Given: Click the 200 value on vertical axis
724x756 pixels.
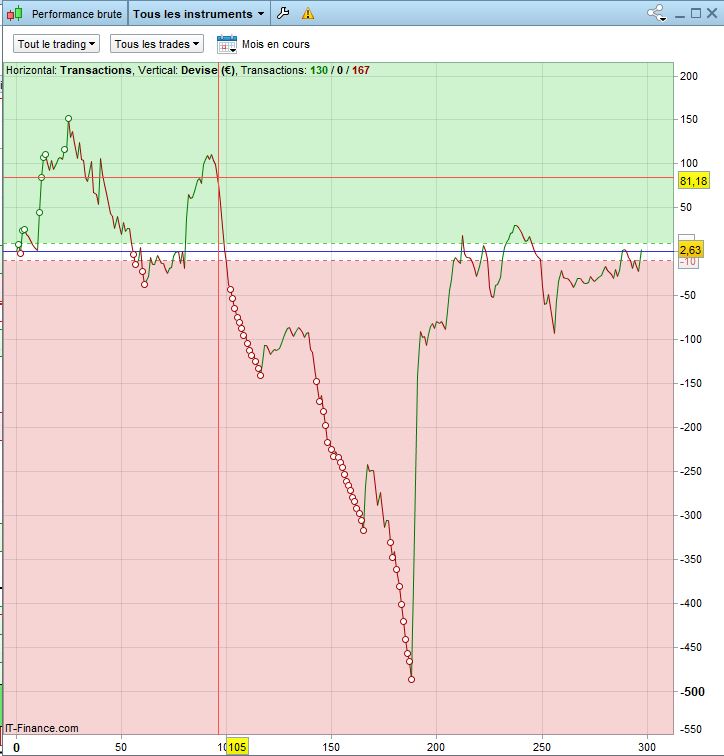Looking at the screenshot, I should click(x=688, y=76).
